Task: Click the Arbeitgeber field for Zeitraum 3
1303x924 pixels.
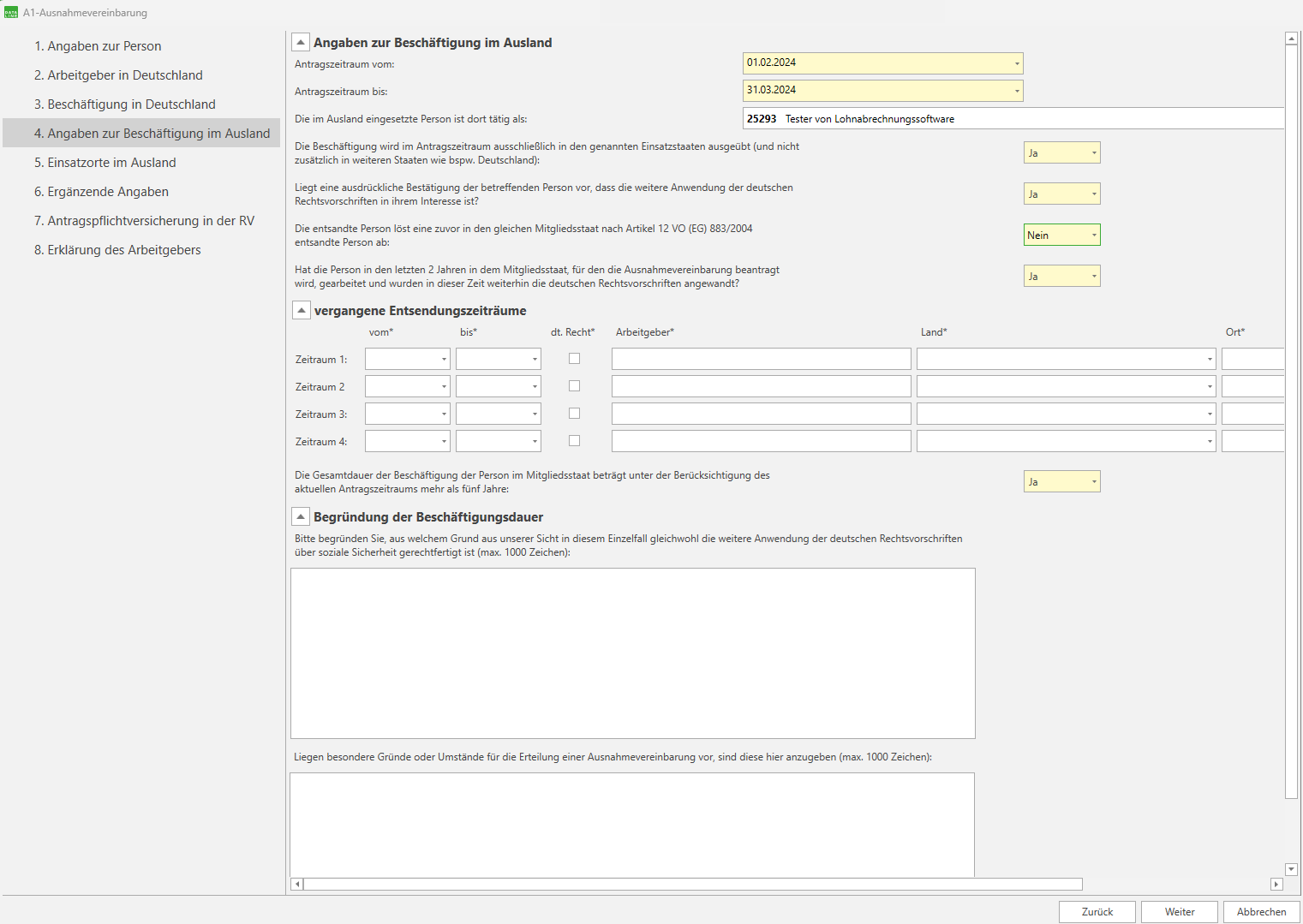Action: (761, 414)
